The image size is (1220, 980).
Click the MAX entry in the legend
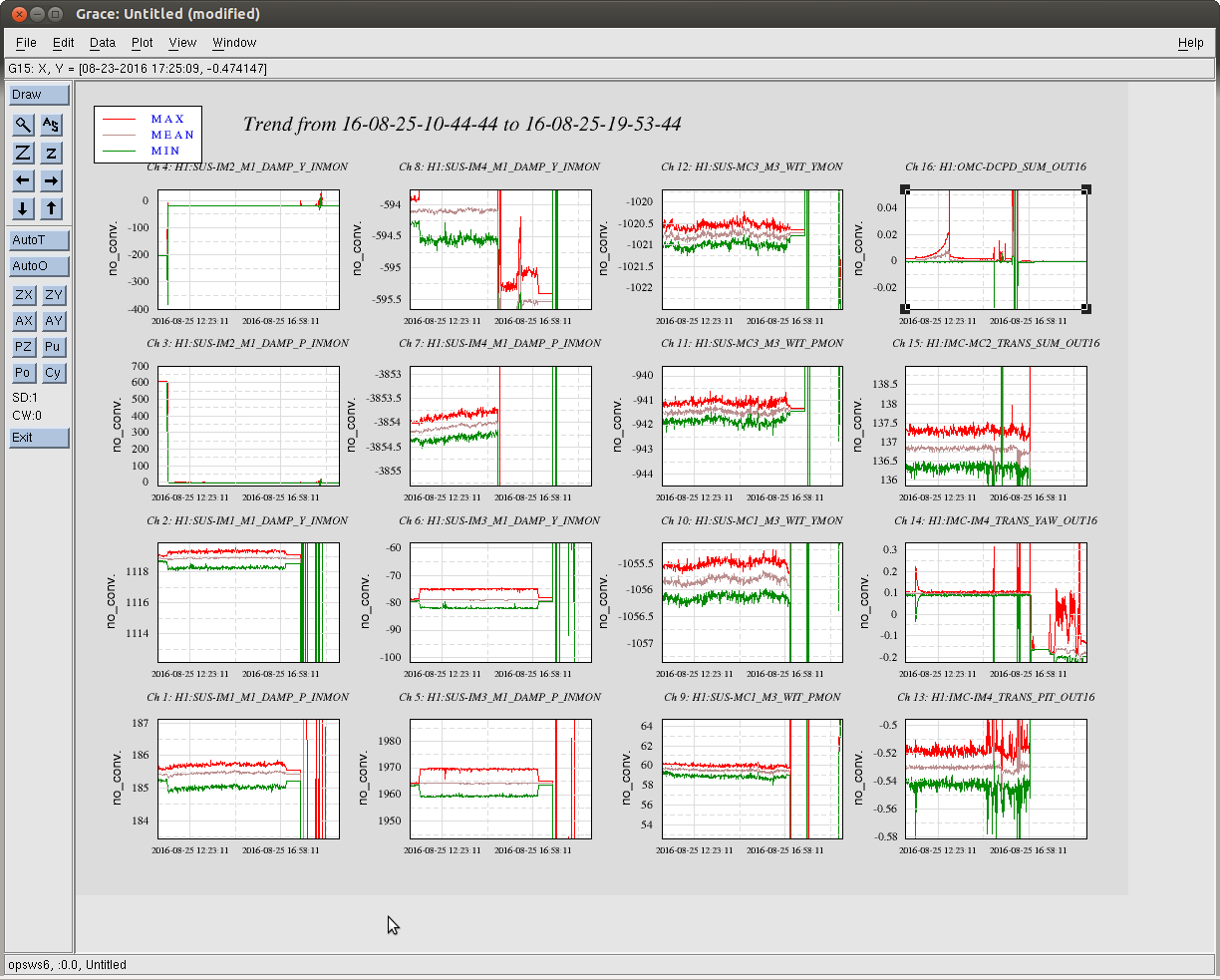(x=167, y=119)
